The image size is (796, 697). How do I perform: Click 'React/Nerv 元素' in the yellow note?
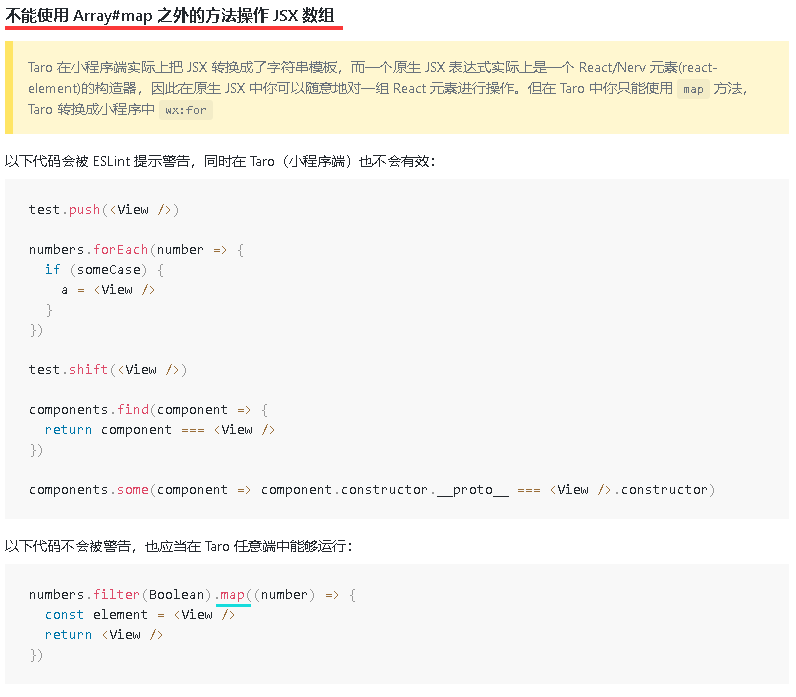628,68
